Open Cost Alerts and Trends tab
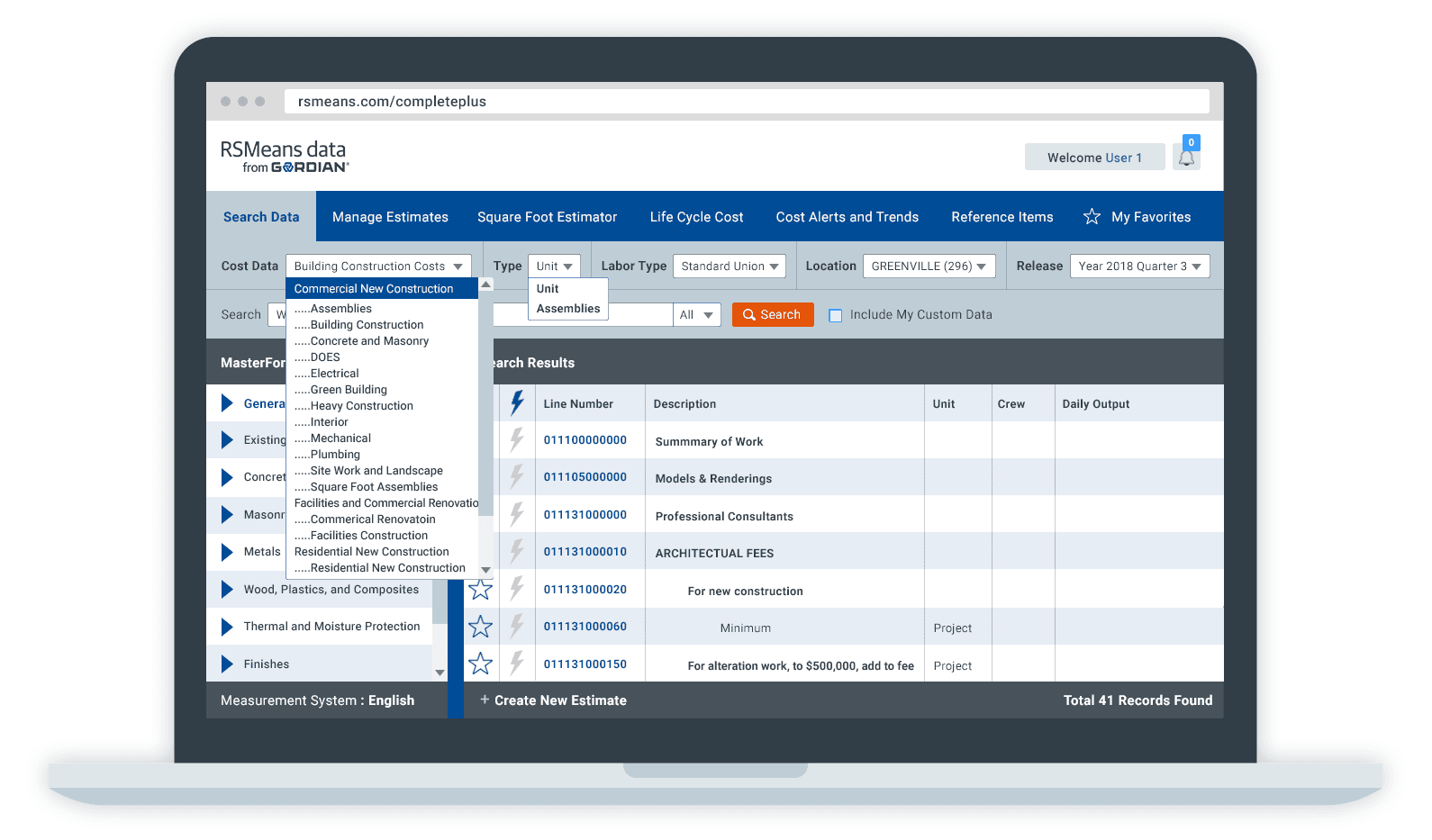This screenshot has height=840, width=1432. pos(847,217)
